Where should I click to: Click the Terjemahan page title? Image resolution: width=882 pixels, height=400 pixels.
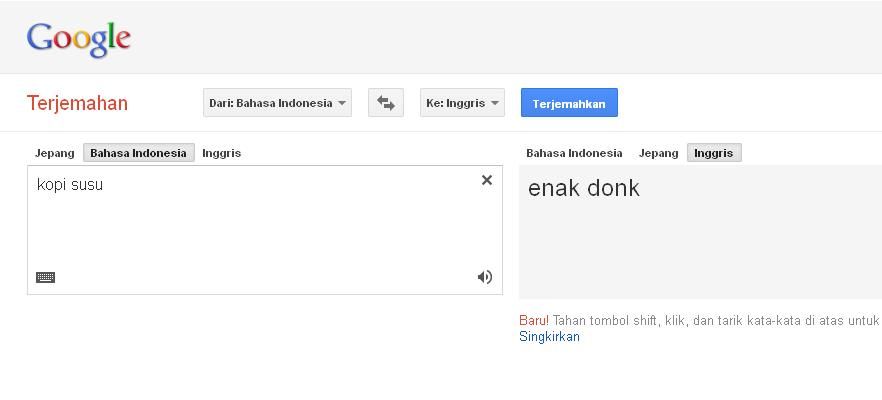pos(78,104)
